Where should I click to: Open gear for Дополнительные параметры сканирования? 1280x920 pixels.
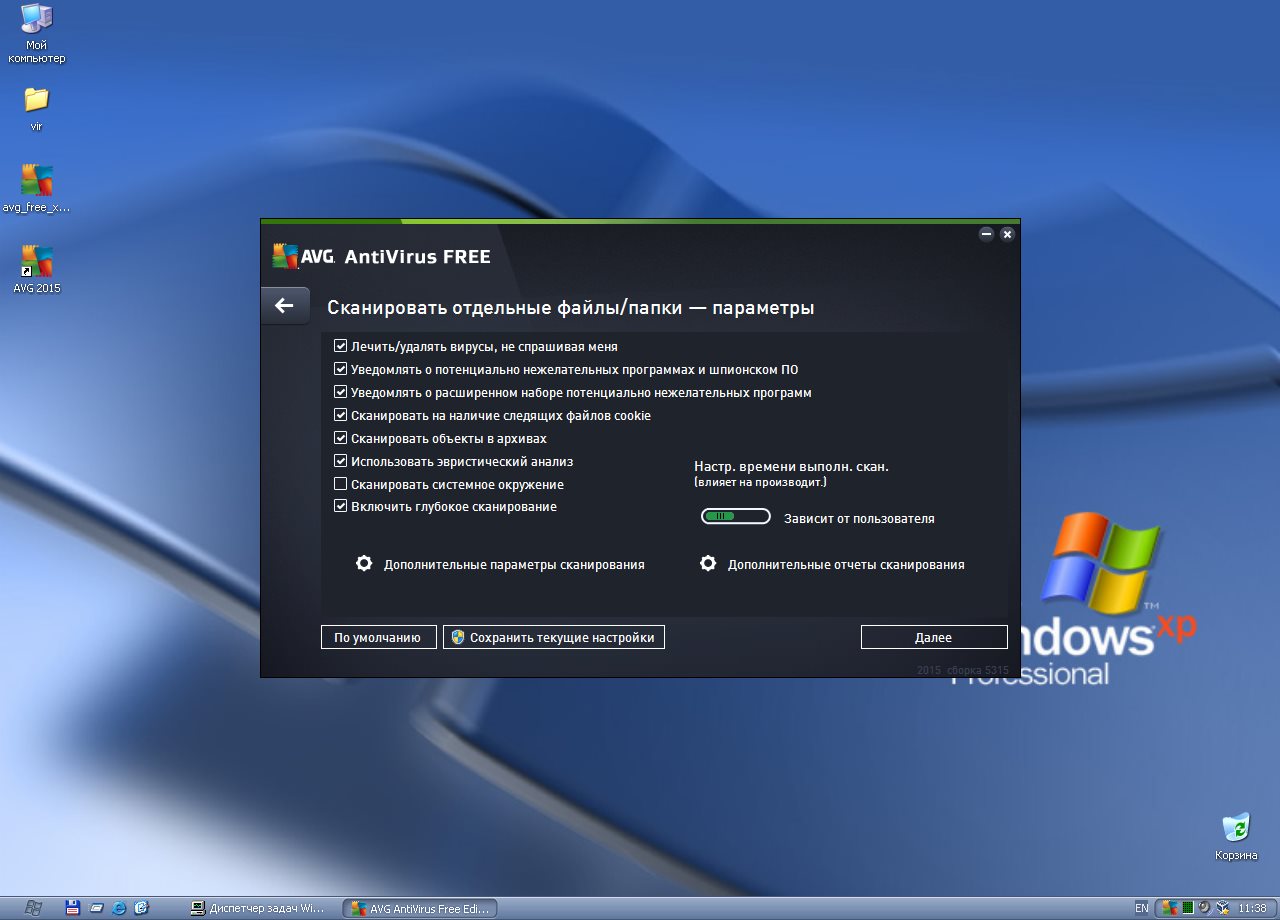(x=364, y=564)
